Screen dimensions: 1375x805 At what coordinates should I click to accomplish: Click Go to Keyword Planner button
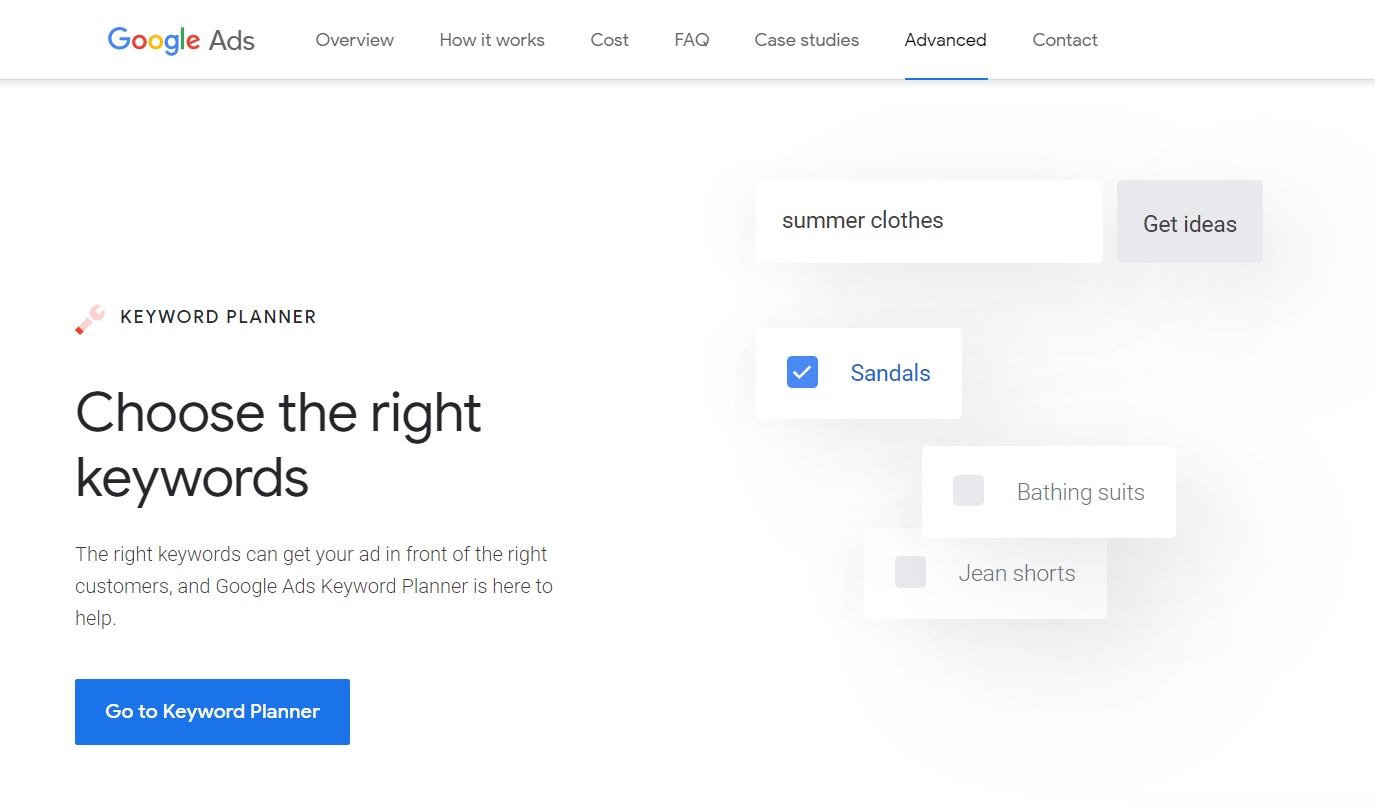tap(212, 712)
